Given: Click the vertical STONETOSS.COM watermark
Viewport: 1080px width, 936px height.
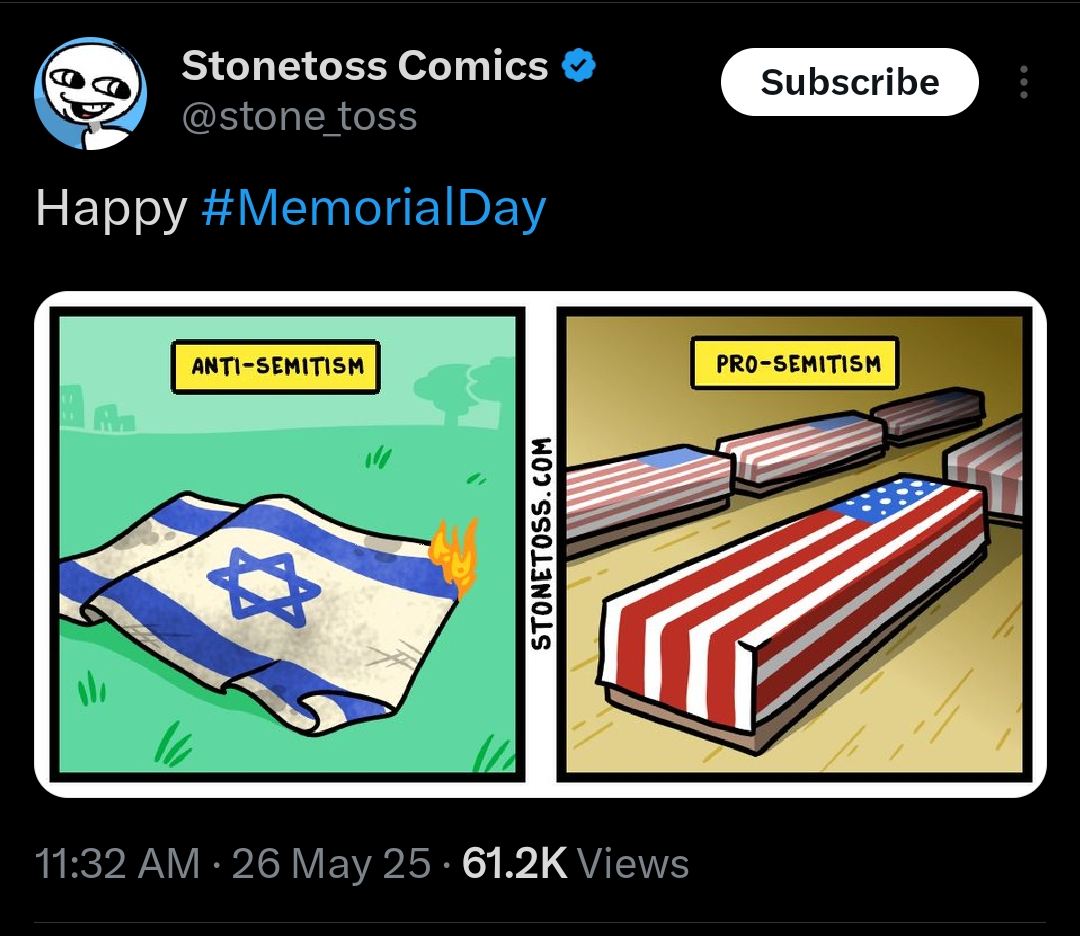Looking at the screenshot, I should click(541, 543).
